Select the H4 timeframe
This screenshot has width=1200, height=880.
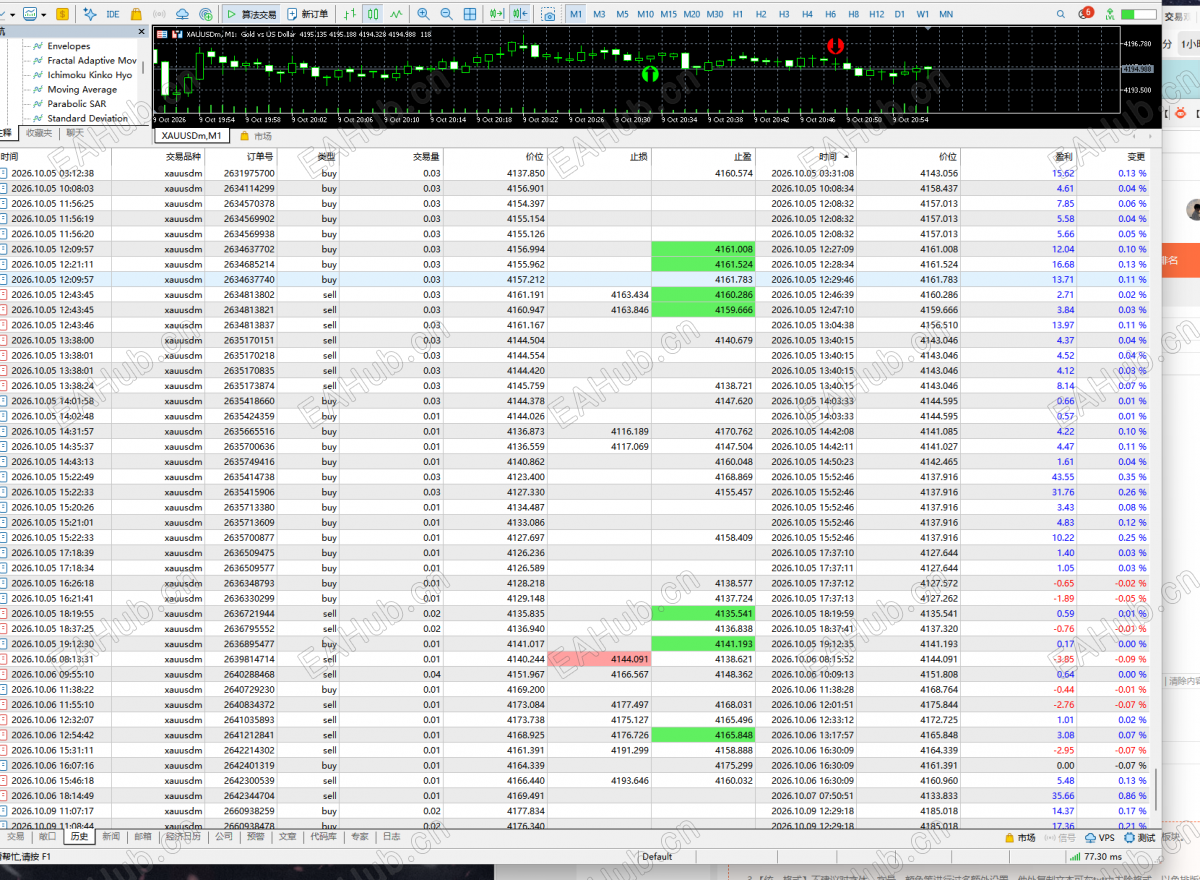(807, 14)
